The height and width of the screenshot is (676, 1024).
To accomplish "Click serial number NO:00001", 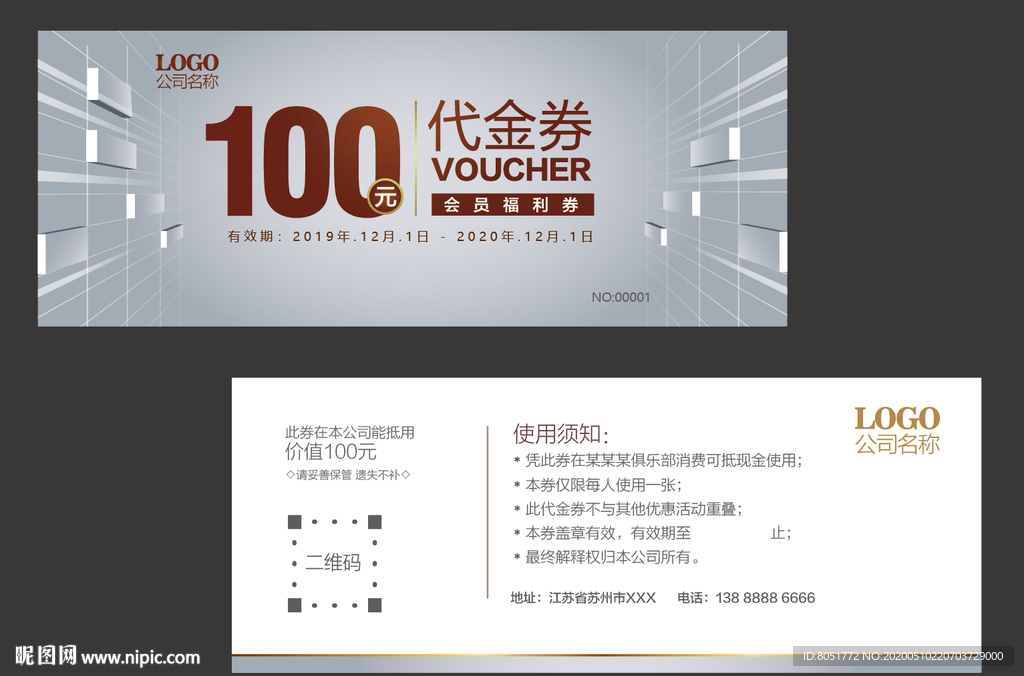I will pyautogui.click(x=620, y=297).
